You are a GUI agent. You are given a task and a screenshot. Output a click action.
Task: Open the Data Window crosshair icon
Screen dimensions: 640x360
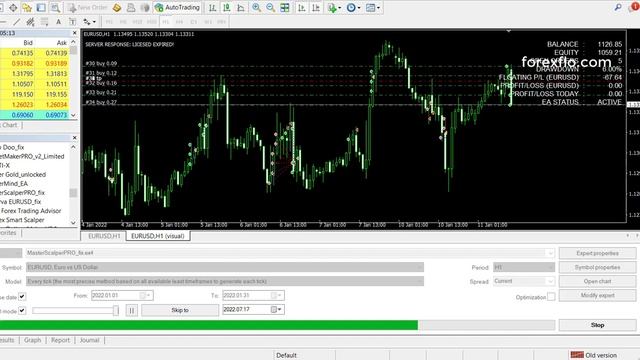click(x=13, y=7)
